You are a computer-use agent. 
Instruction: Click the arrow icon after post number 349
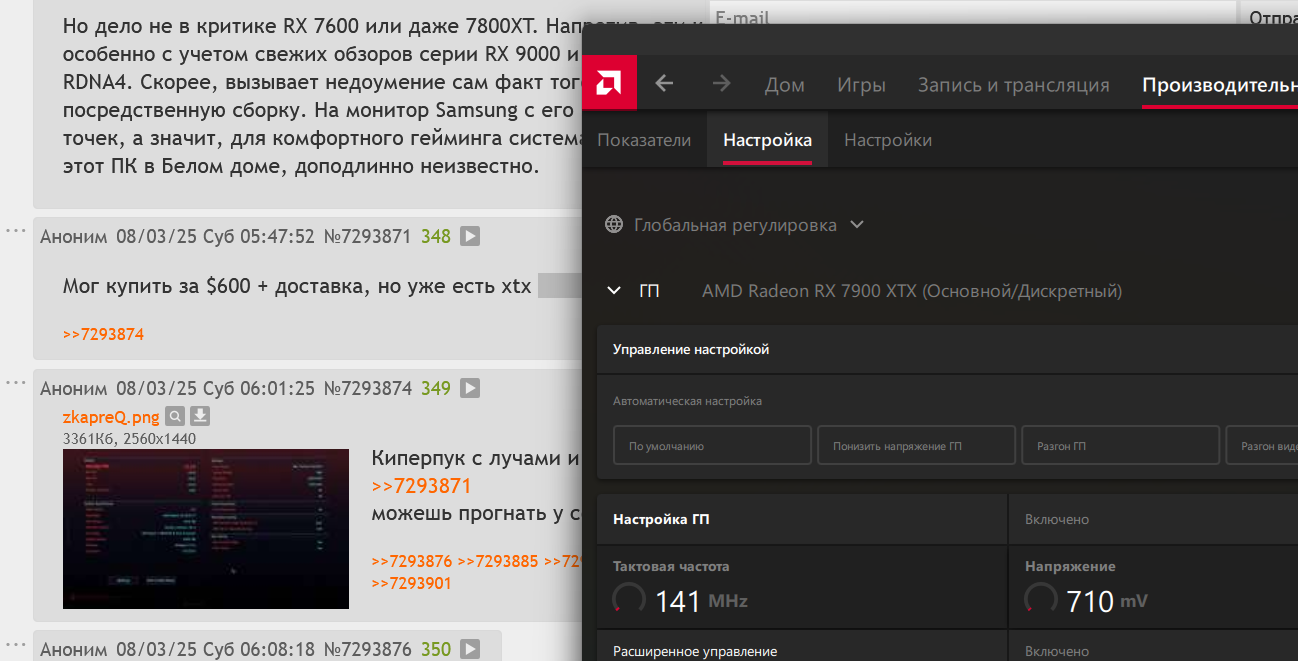pyautogui.click(x=469, y=388)
